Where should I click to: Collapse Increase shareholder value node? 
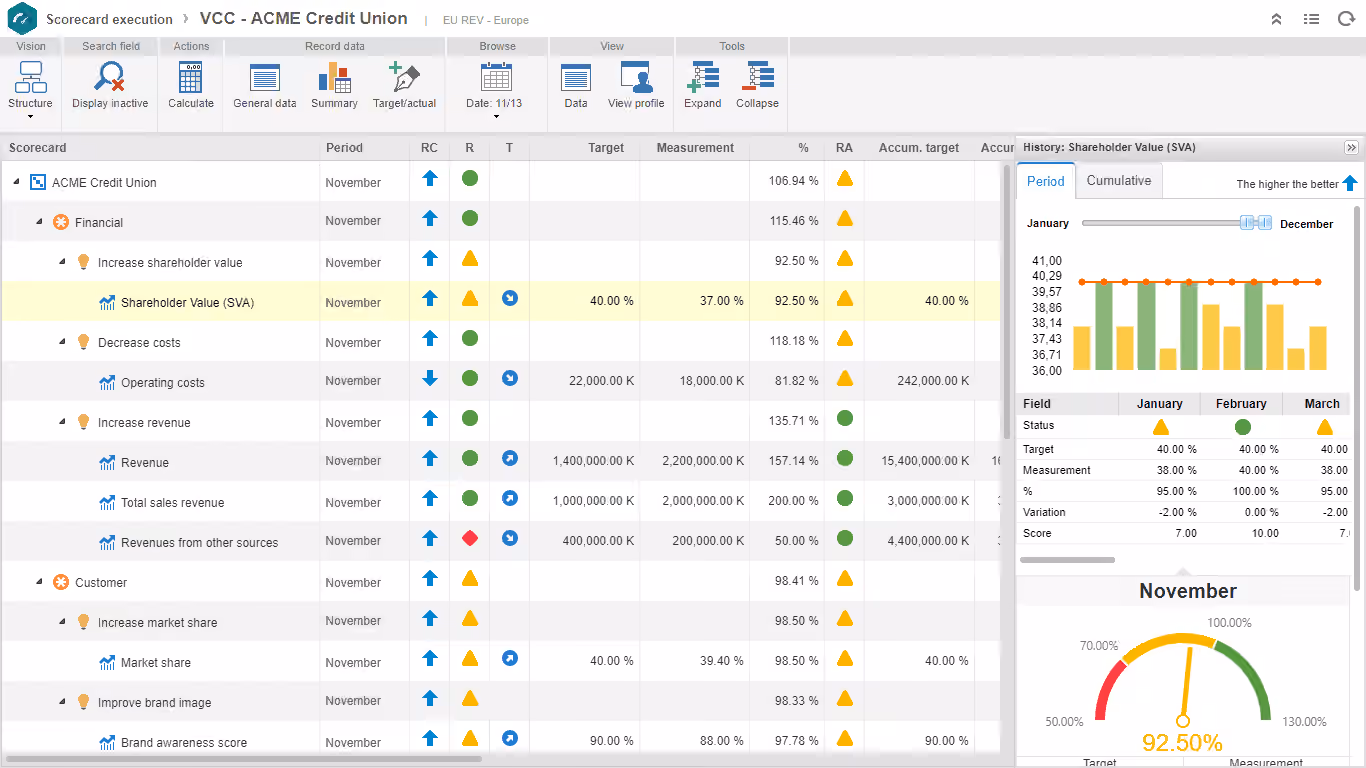[x=63, y=262]
